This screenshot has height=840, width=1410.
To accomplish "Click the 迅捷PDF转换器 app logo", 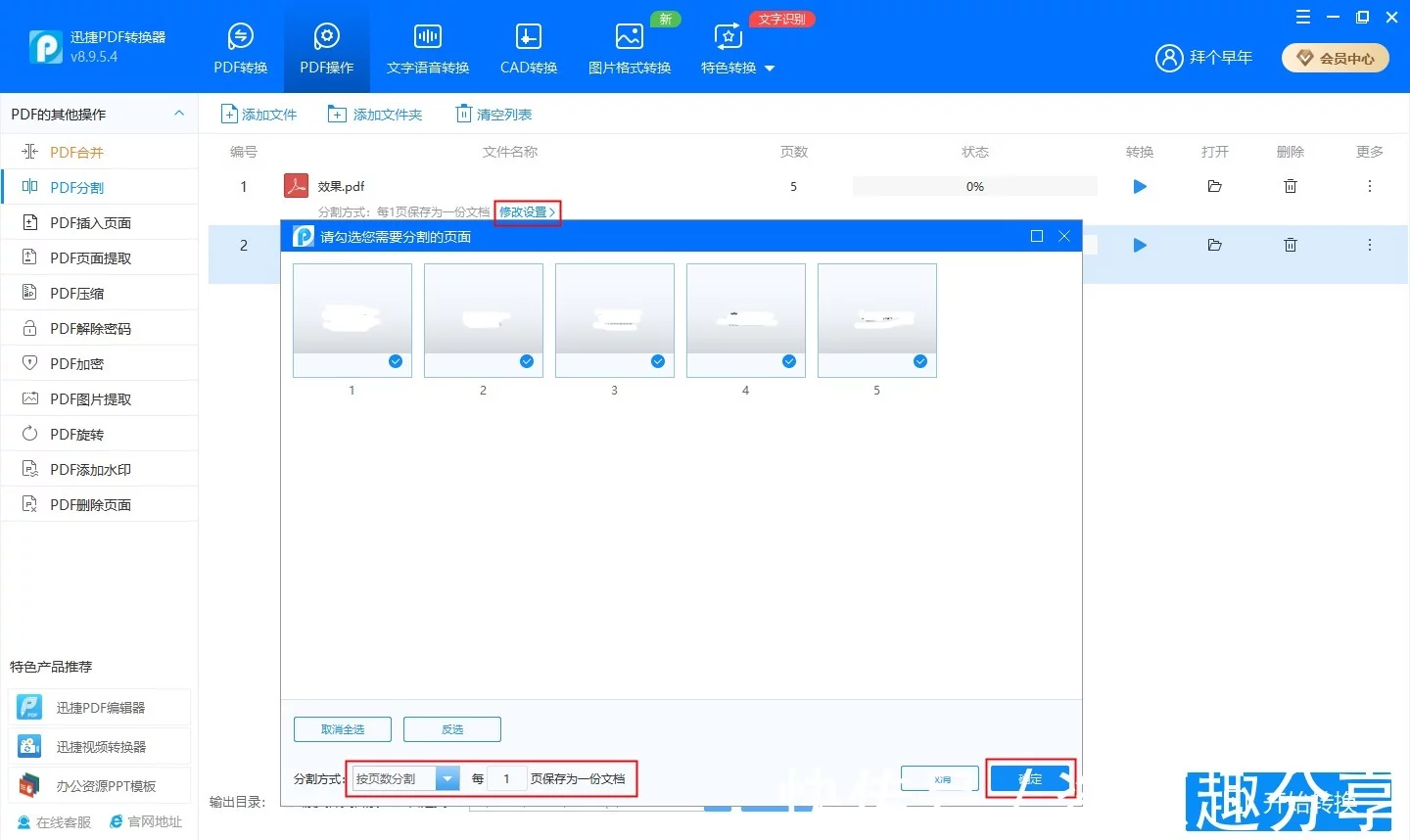I will click(45, 46).
